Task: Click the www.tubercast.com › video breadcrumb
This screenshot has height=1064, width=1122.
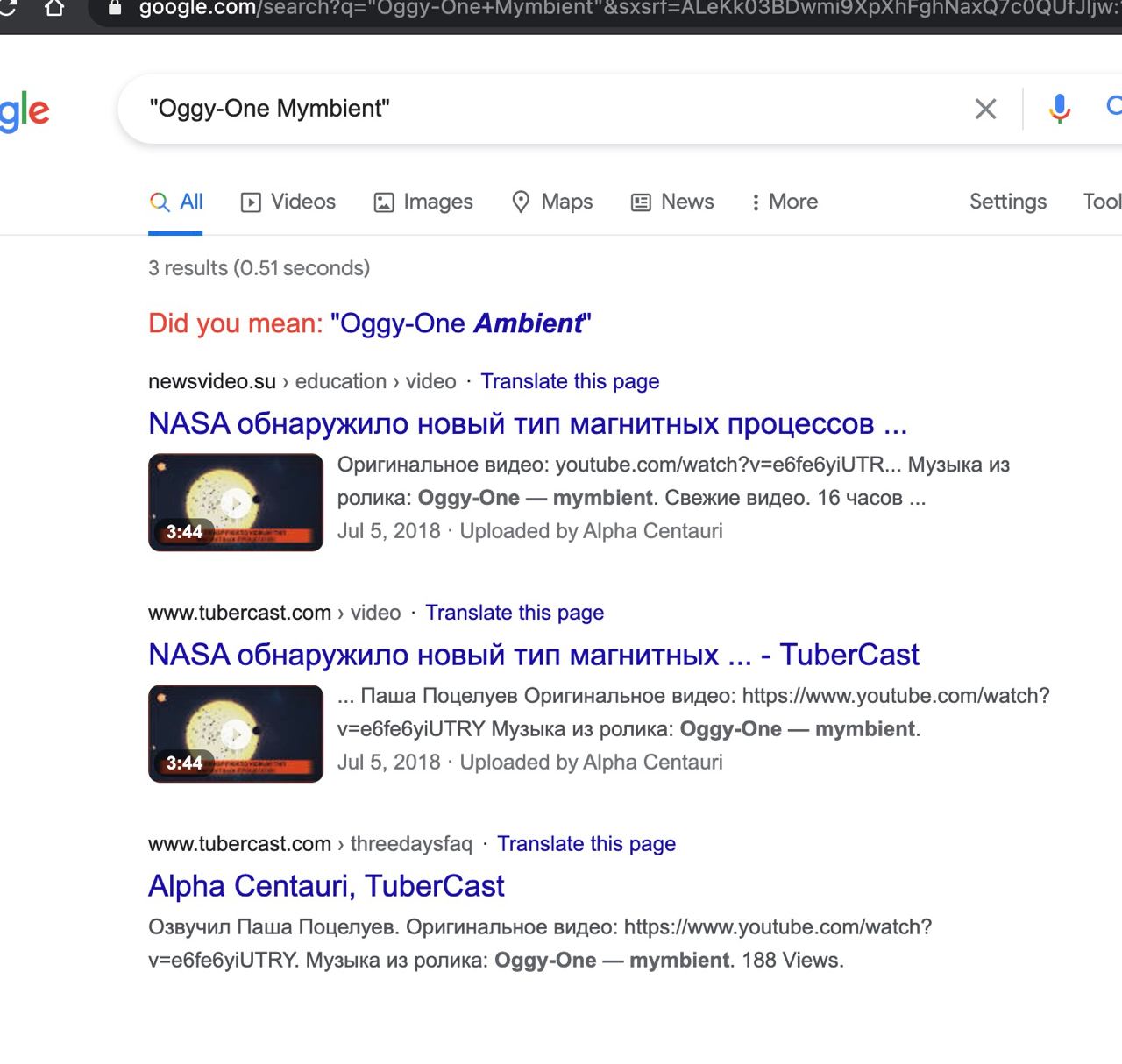Action: 274,613
